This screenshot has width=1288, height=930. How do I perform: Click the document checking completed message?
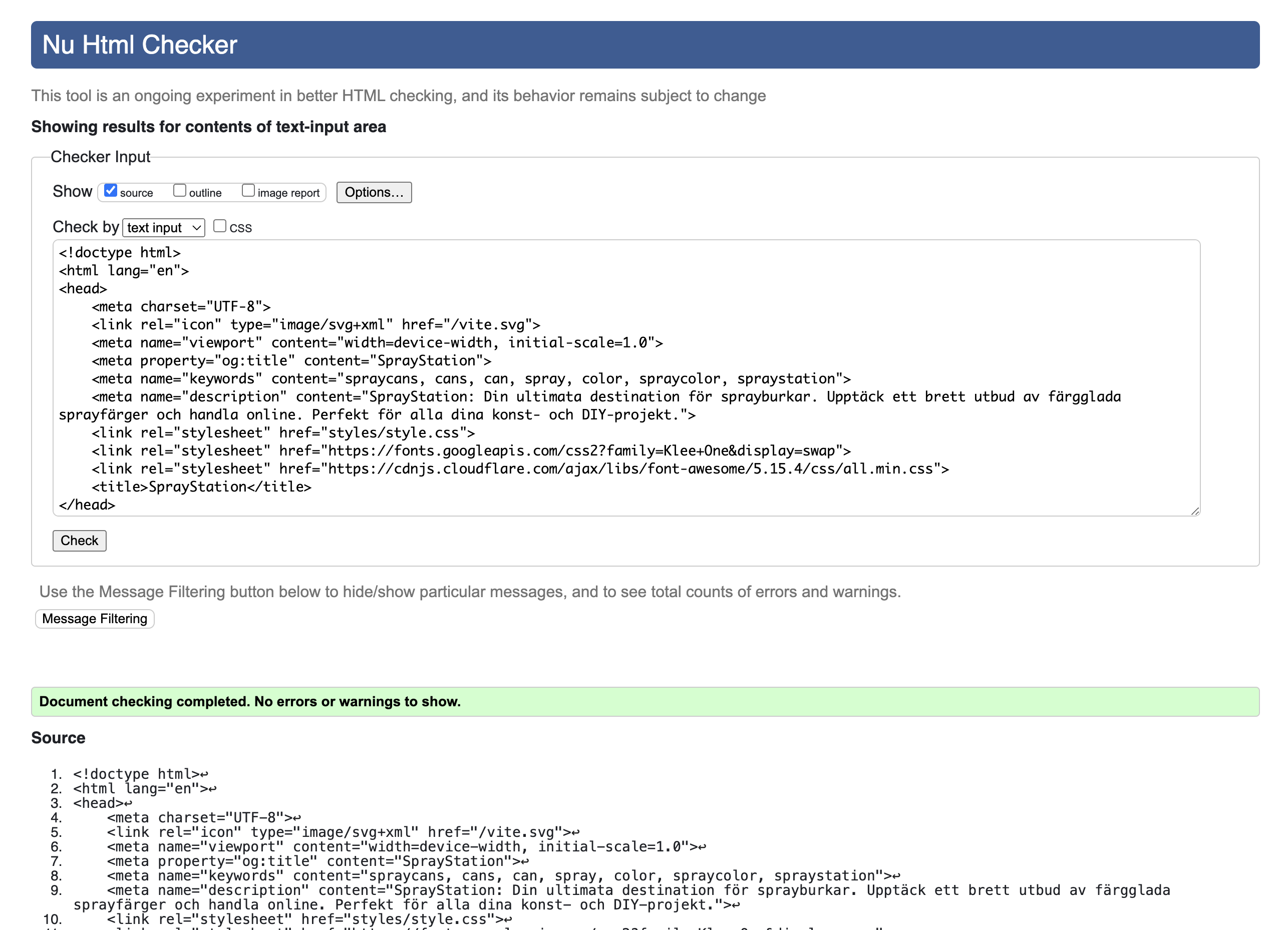click(645, 702)
